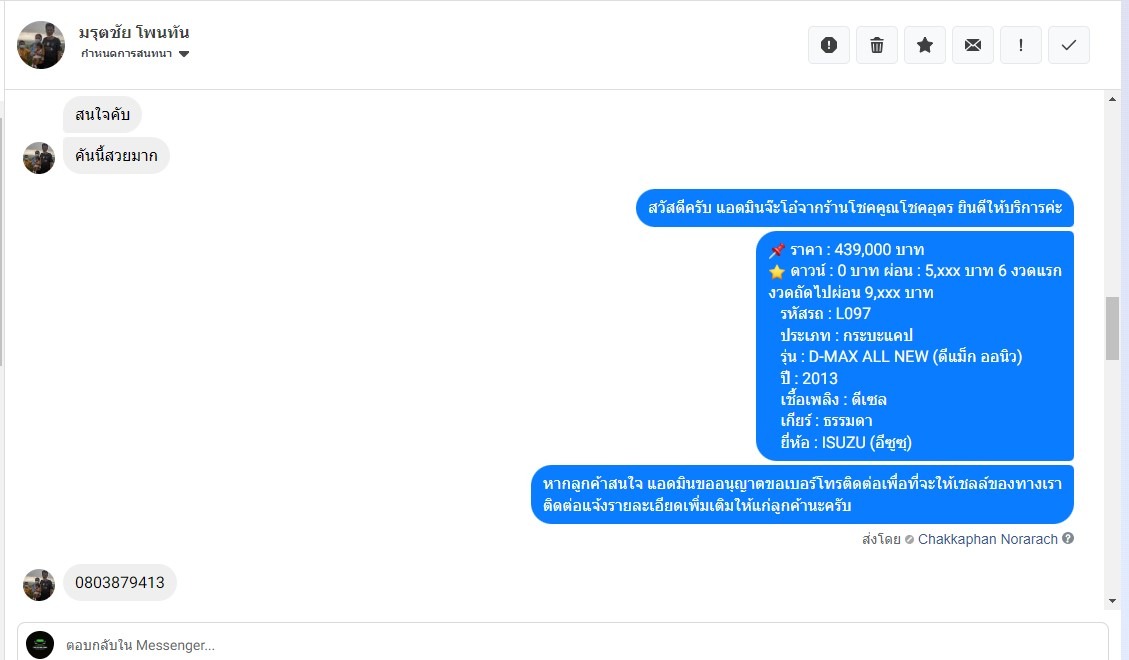Open contact name มรุตชัย โพนทัน profile
Viewport: 1129px width, 660px height.
click(x=134, y=32)
